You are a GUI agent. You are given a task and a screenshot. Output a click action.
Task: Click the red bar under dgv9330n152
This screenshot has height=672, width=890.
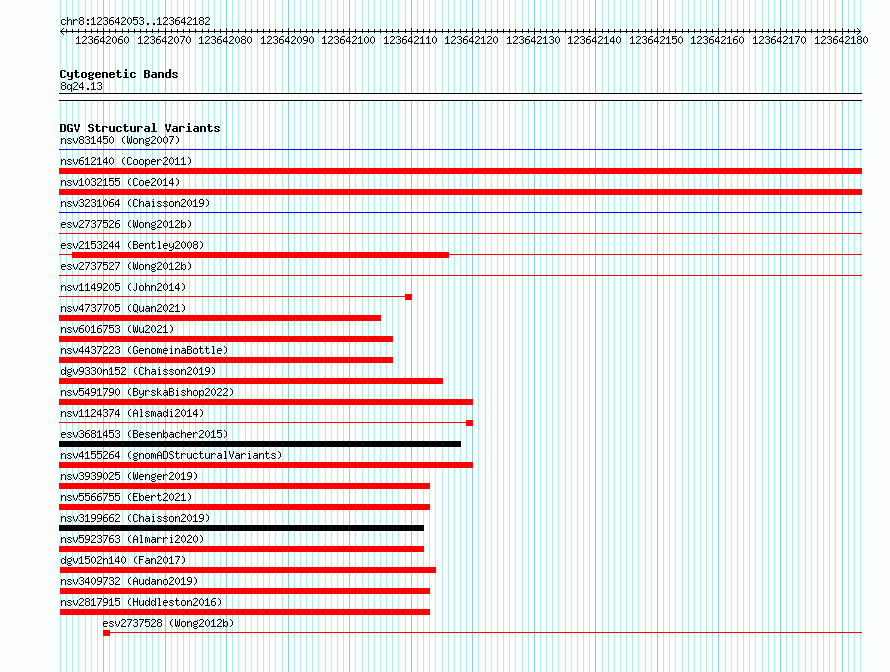tap(251, 381)
